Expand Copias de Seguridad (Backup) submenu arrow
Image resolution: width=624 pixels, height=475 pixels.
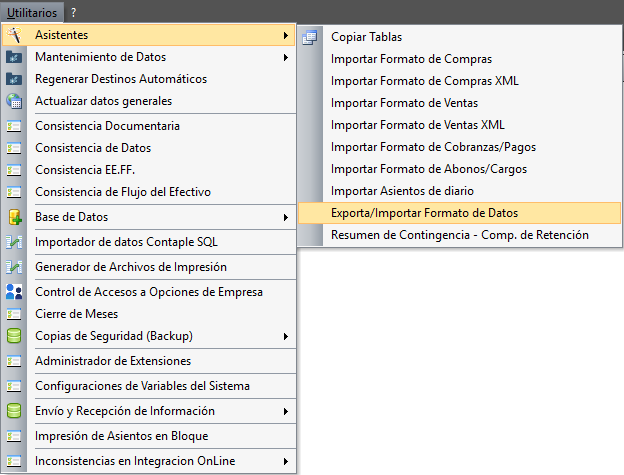point(286,337)
